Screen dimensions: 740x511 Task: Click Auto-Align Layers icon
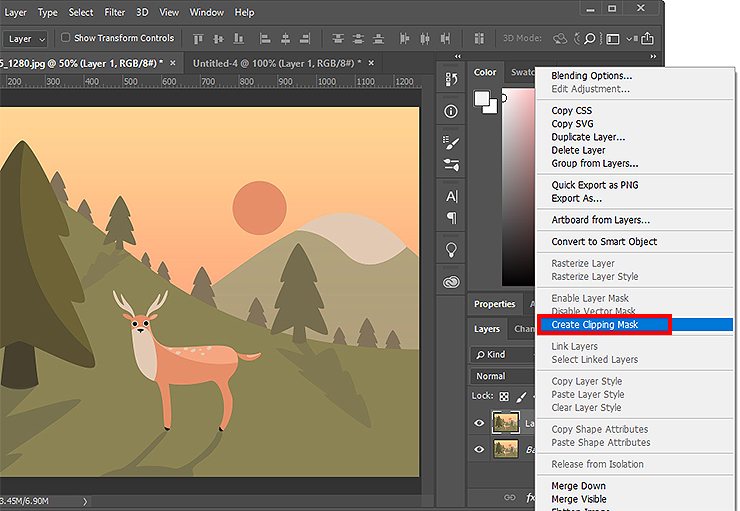(479, 39)
